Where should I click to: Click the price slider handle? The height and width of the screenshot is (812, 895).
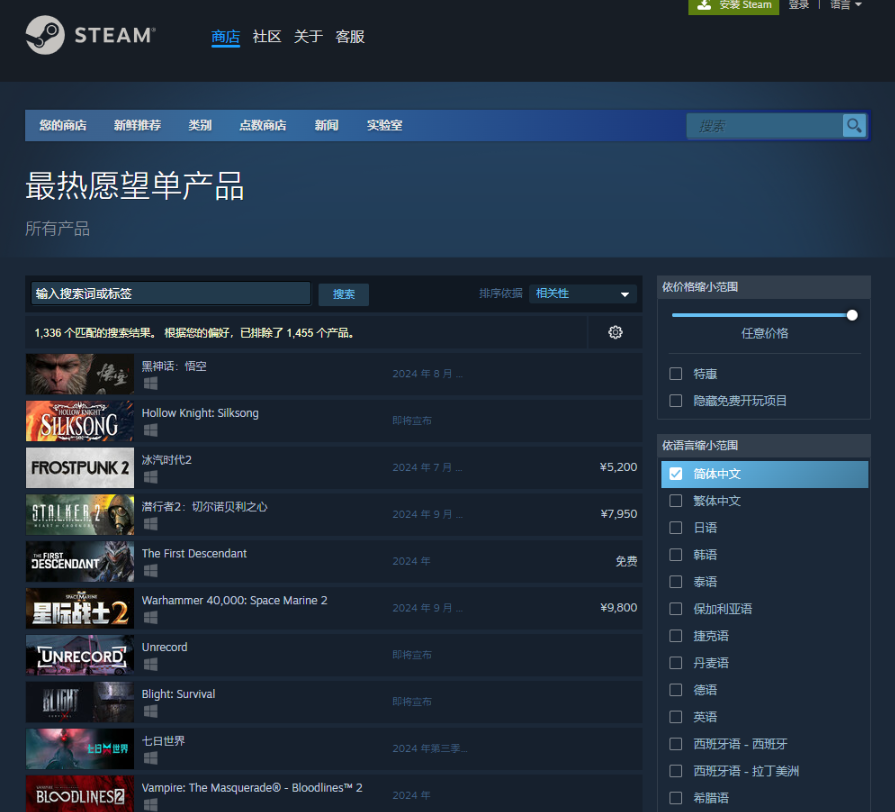(x=852, y=315)
